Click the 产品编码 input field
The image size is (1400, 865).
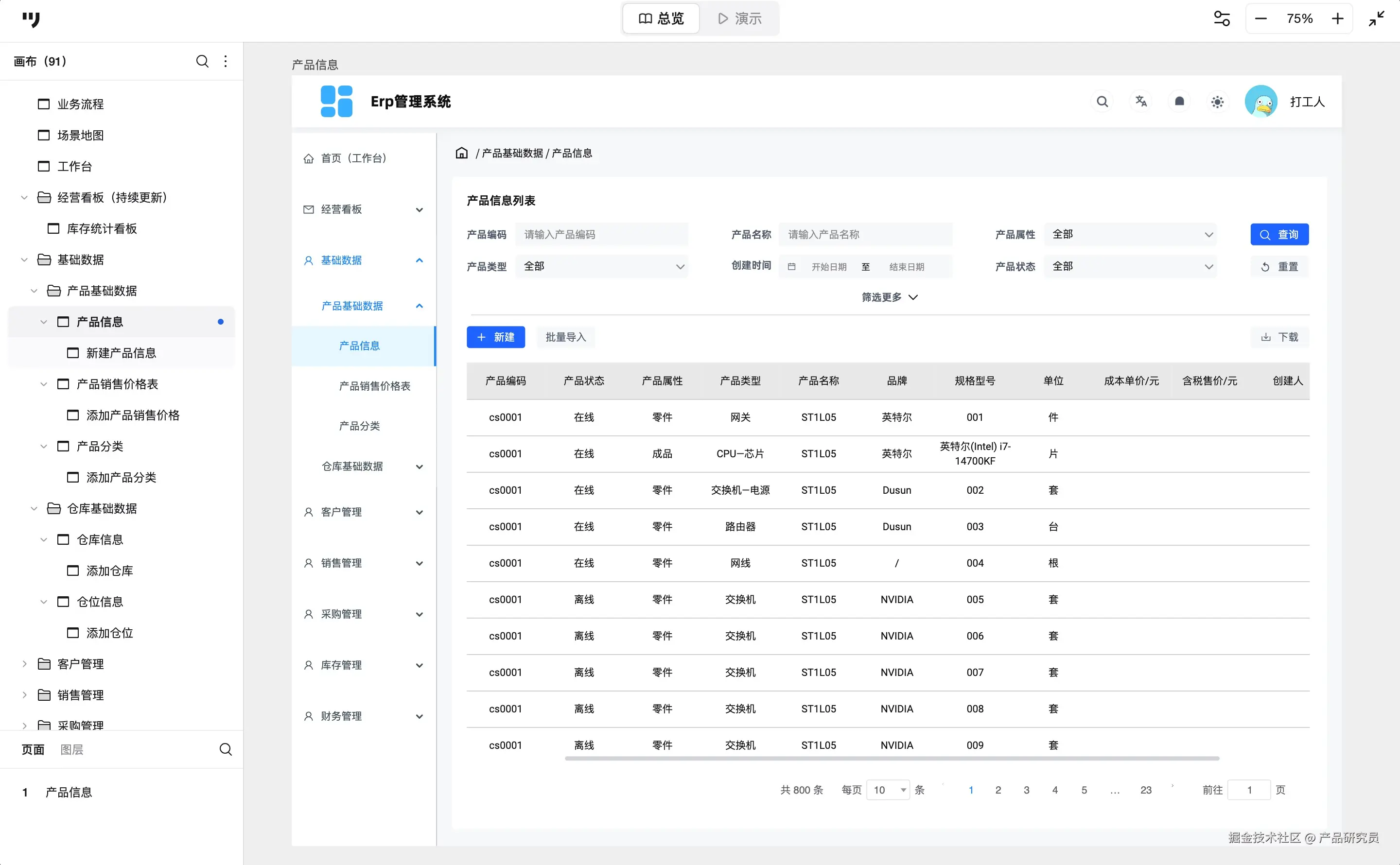[601, 235]
